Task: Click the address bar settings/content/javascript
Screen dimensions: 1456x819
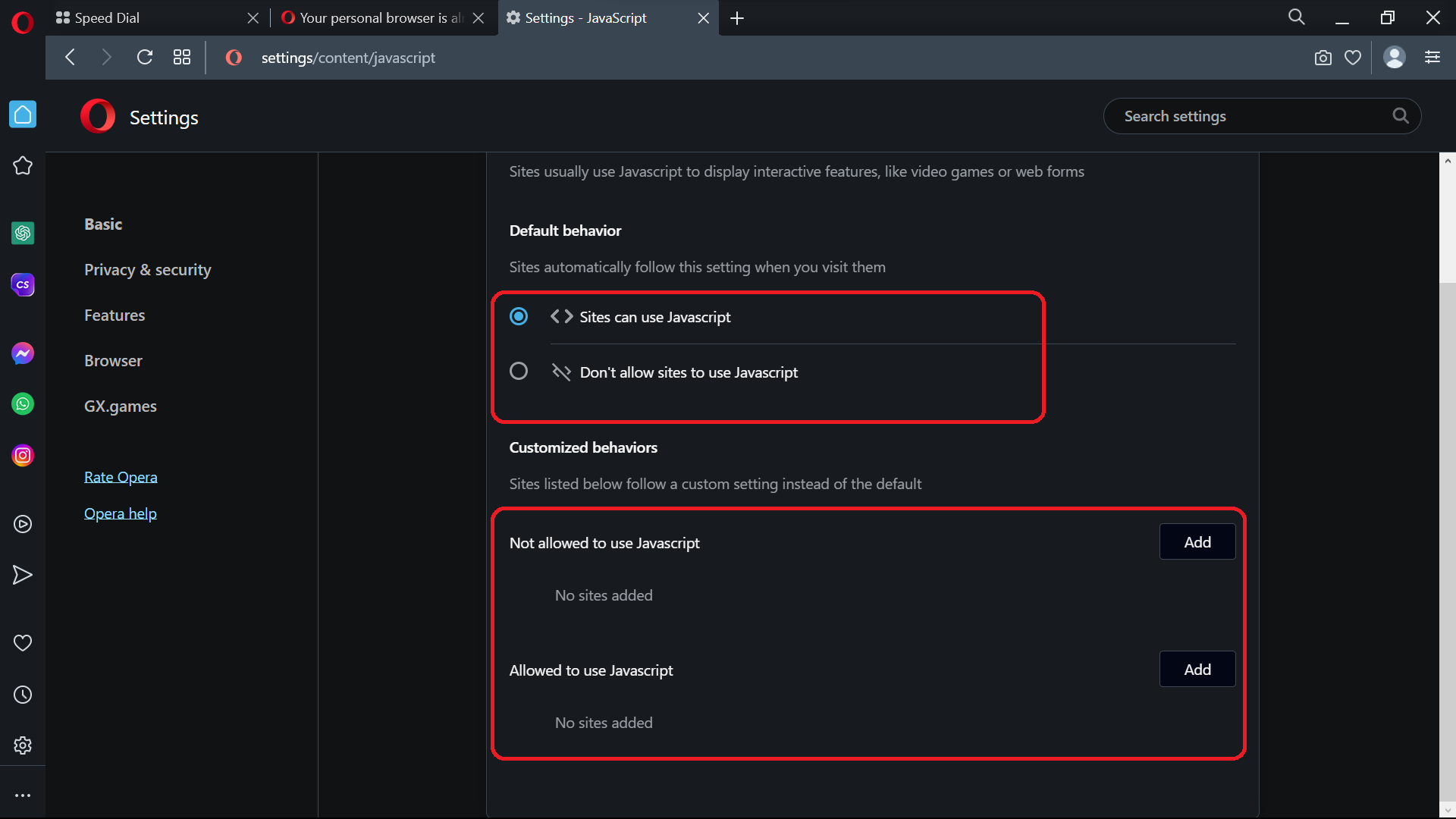Action: [x=348, y=58]
